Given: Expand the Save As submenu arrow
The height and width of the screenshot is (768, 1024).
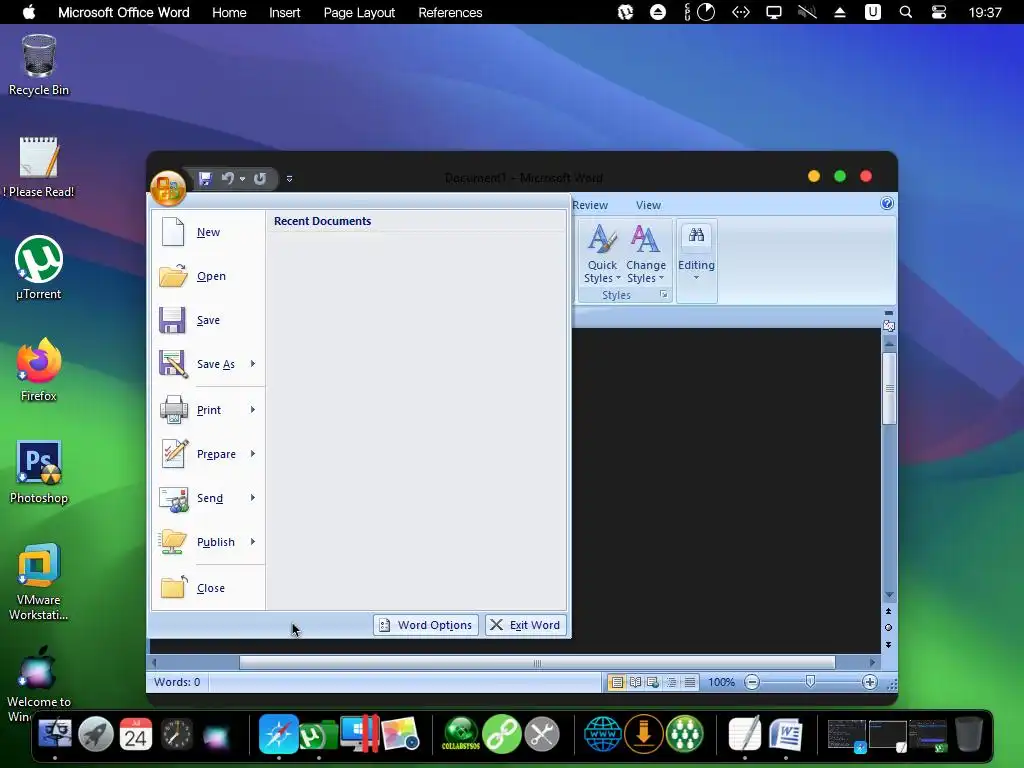Looking at the screenshot, I should tap(253, 364).
